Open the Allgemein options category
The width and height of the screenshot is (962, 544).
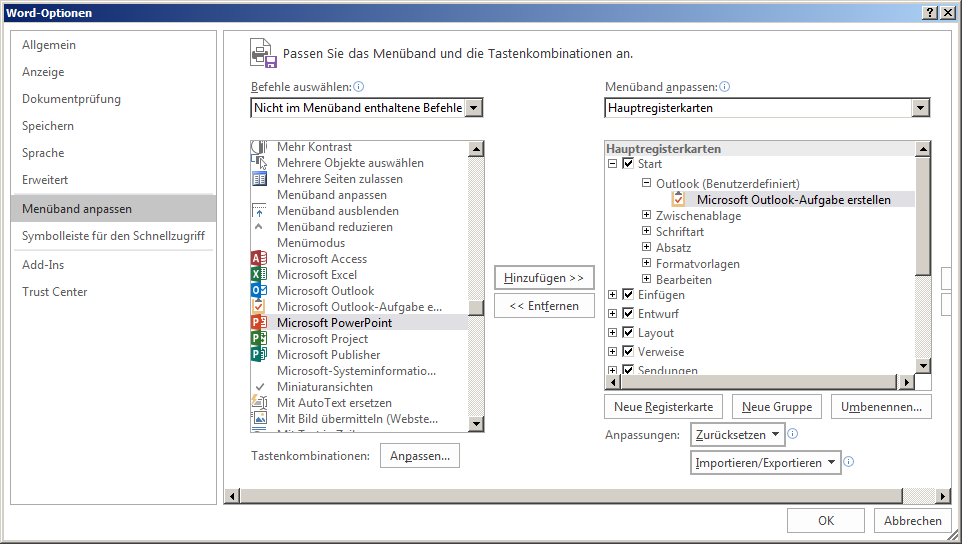pos(114,45)
